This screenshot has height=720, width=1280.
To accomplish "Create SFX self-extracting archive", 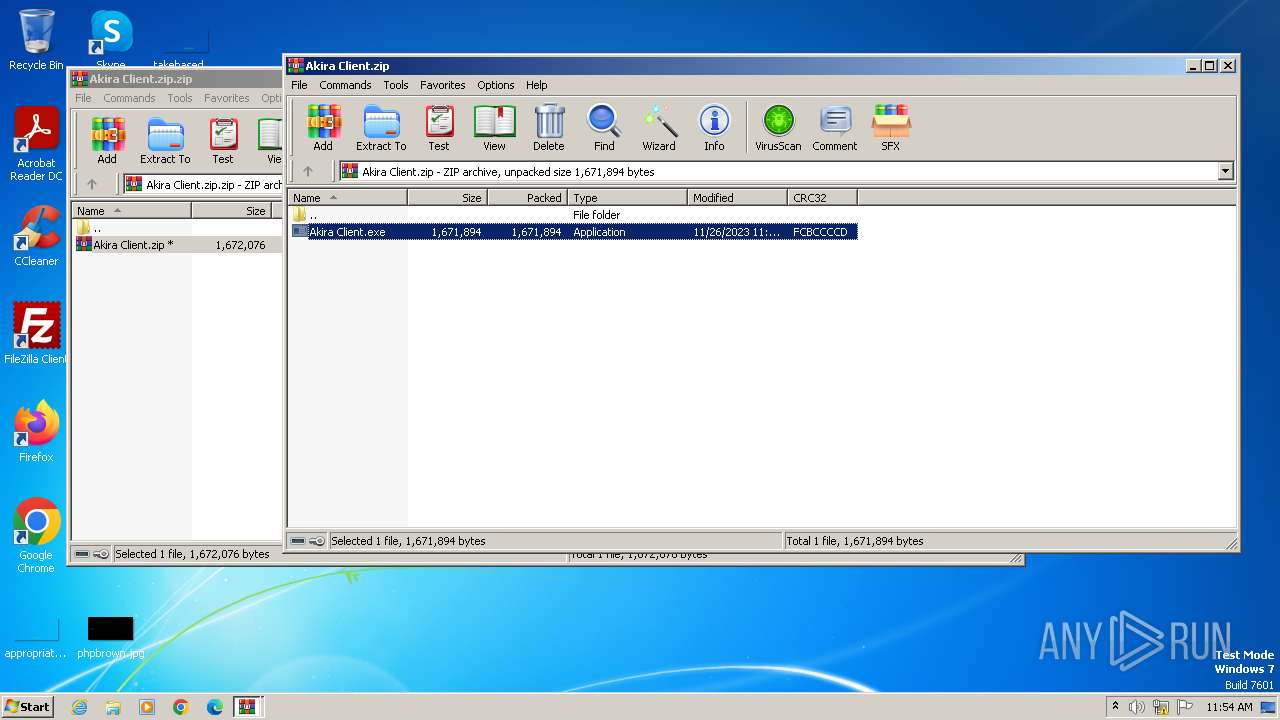I will click(890, 127).
